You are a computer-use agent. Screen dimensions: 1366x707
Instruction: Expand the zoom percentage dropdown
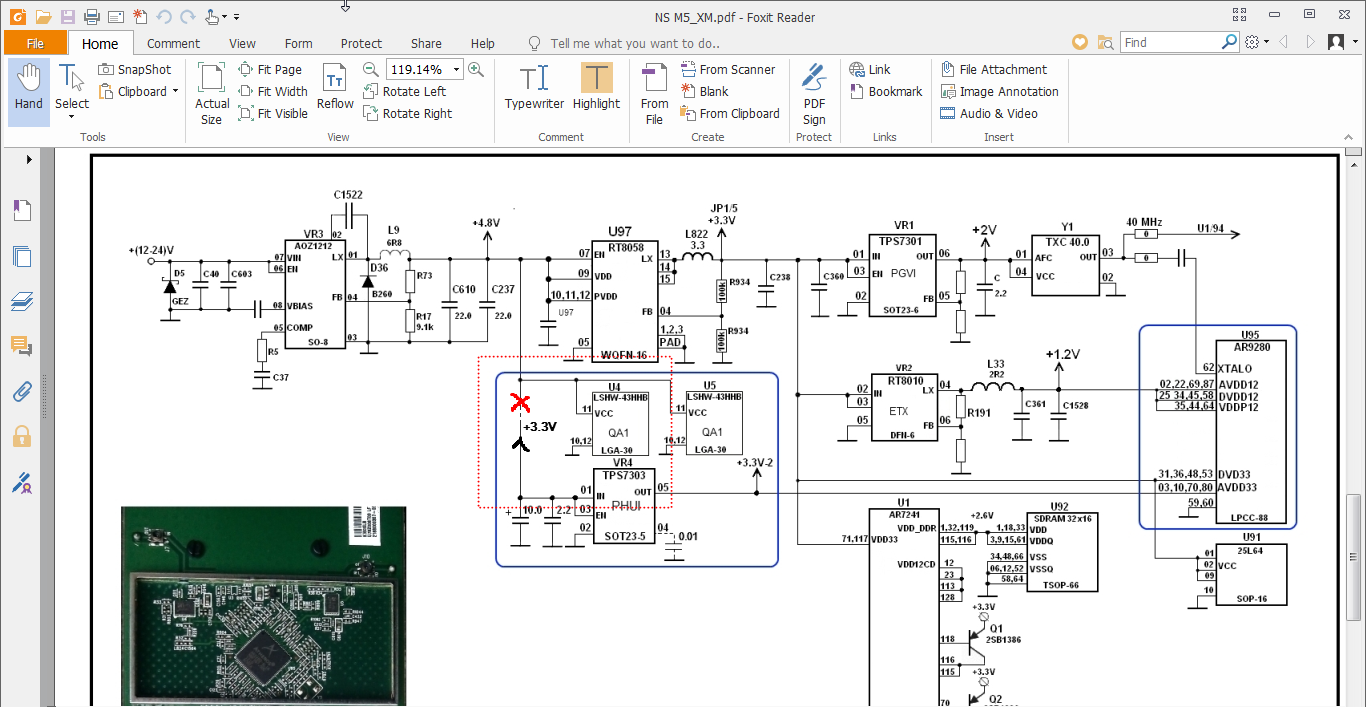coord(456,70)
